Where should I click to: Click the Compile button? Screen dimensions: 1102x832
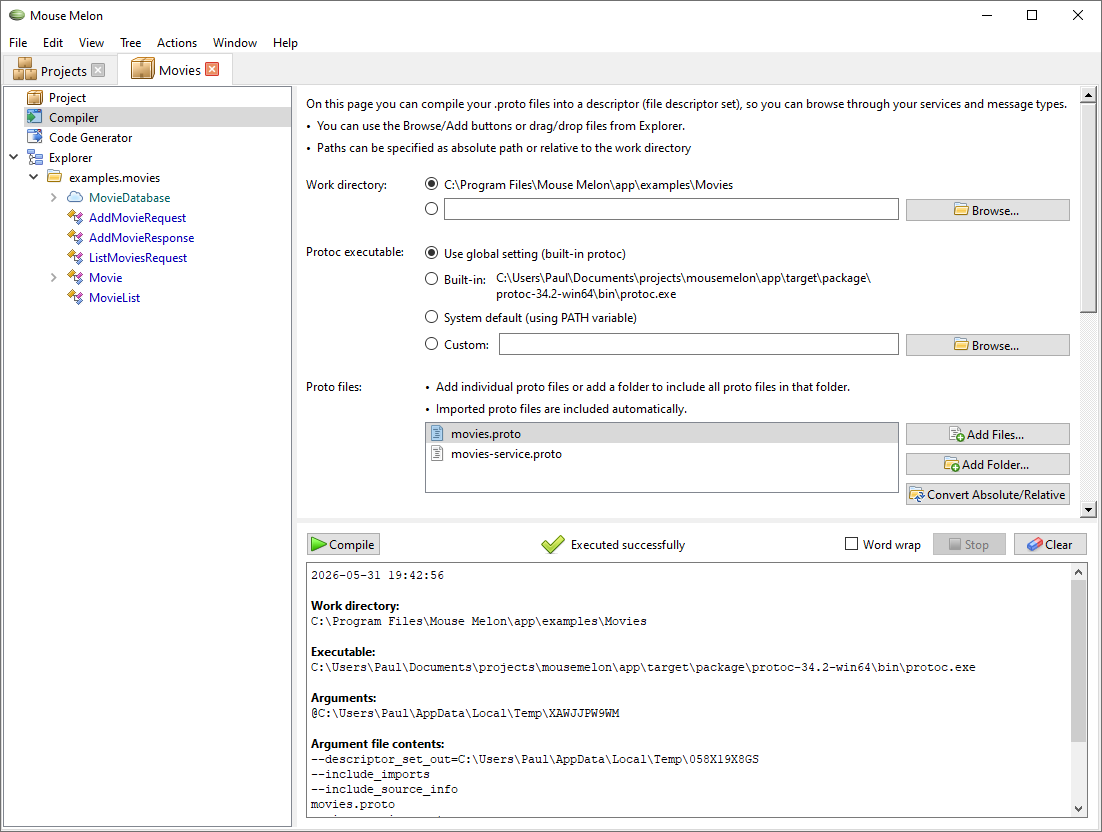[x=344, y=545]
